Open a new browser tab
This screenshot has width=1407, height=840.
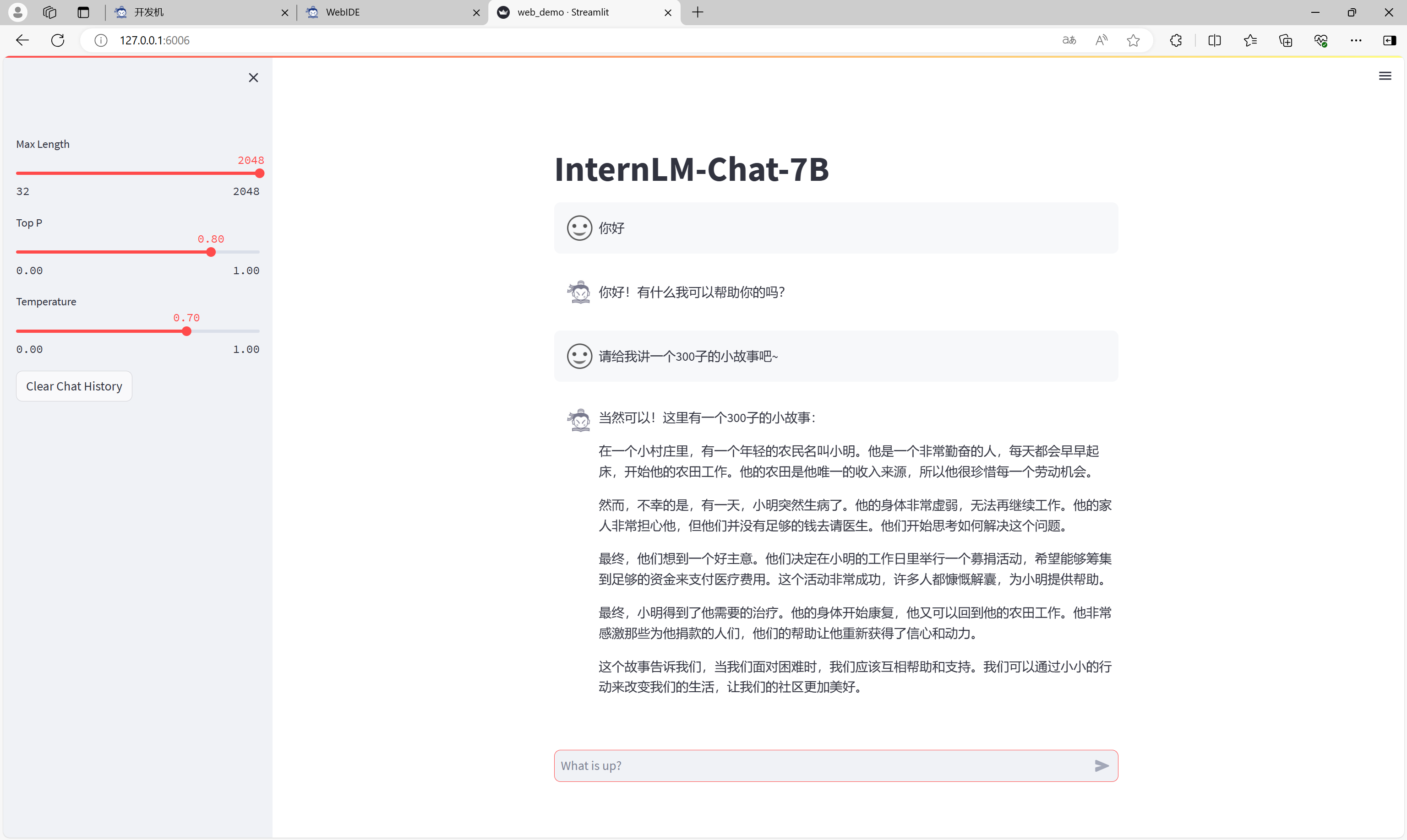click(698, 12)
